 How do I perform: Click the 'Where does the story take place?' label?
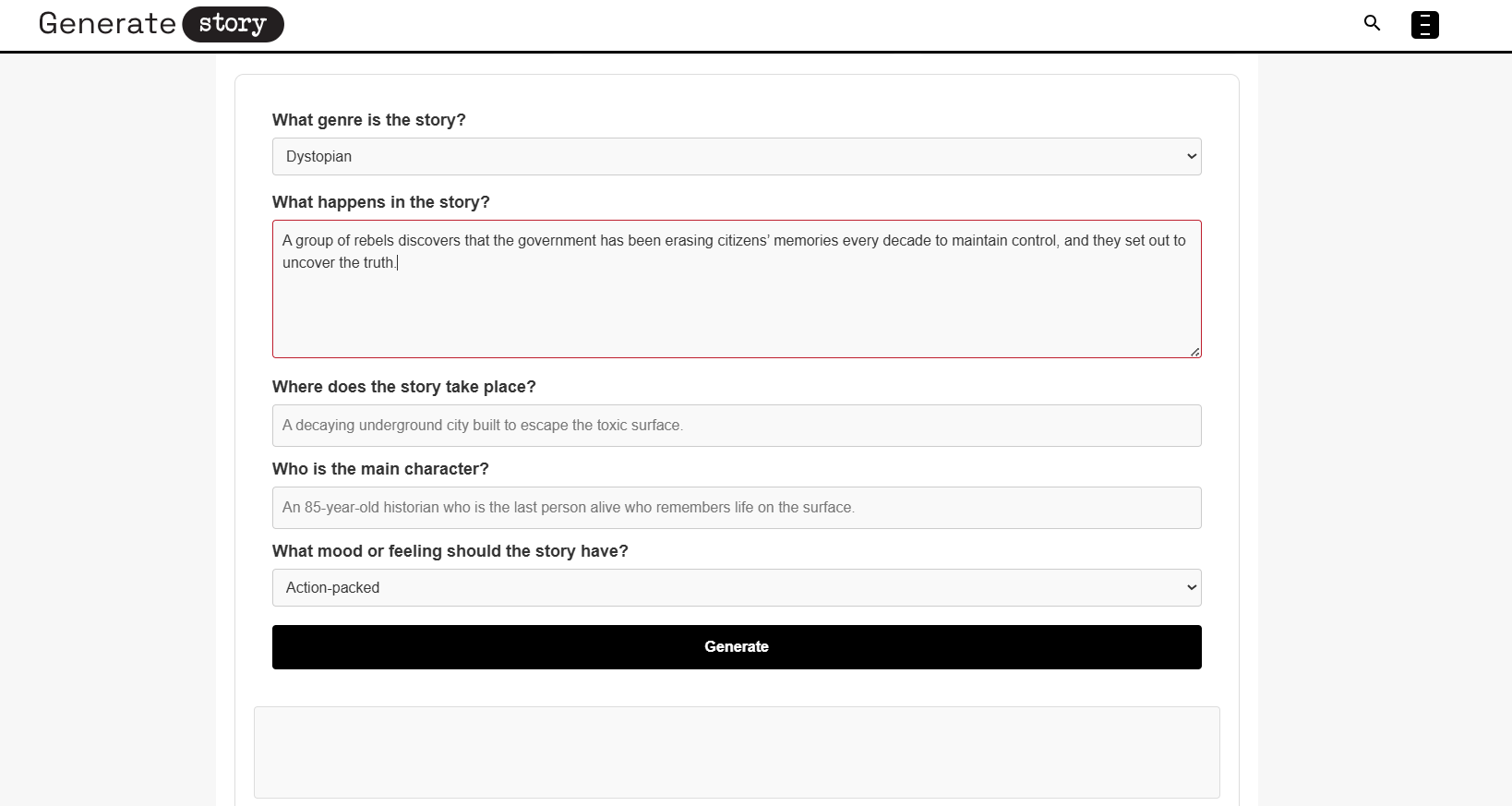[403, 387]
